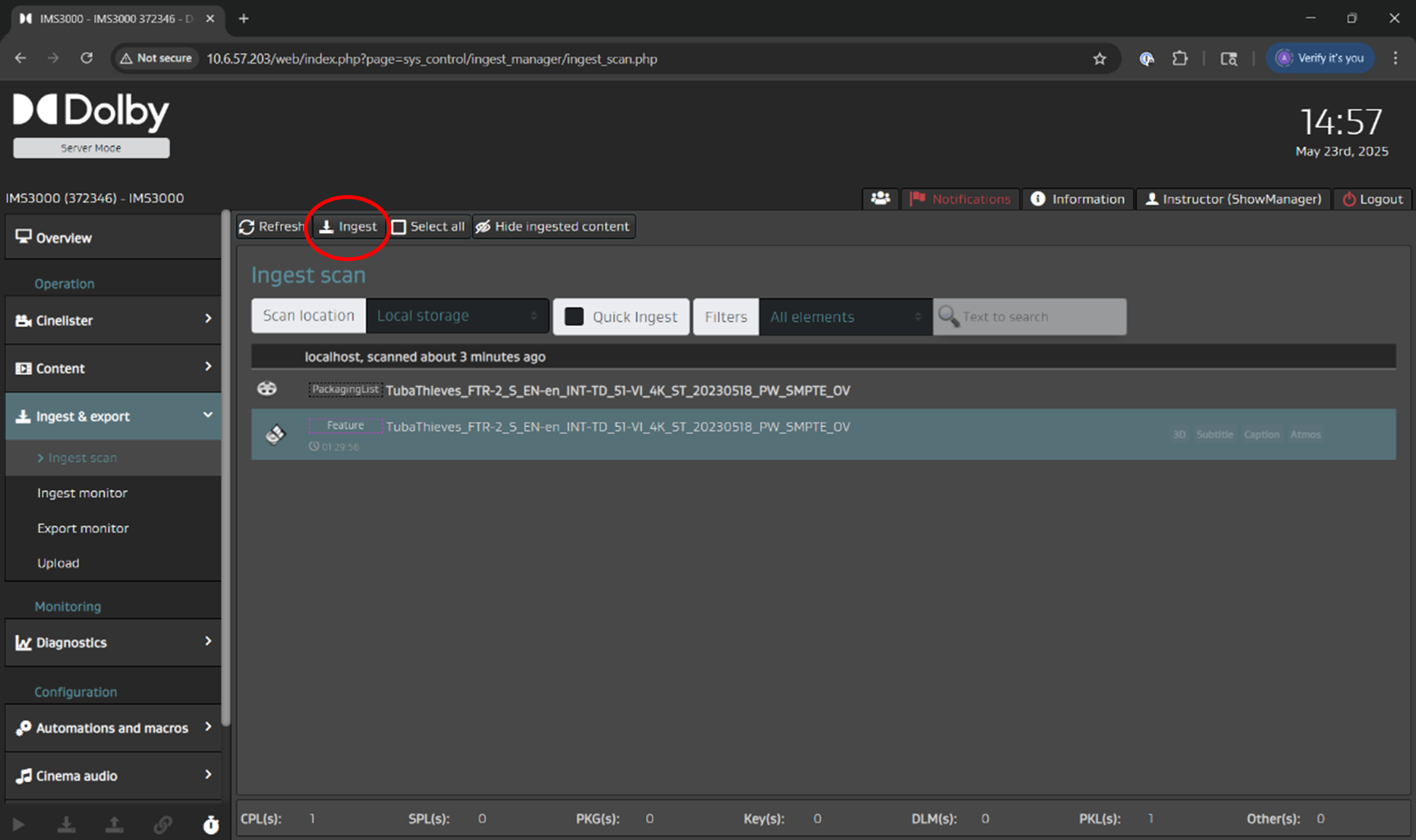Toggle Hide ingested content

[553, 227]
